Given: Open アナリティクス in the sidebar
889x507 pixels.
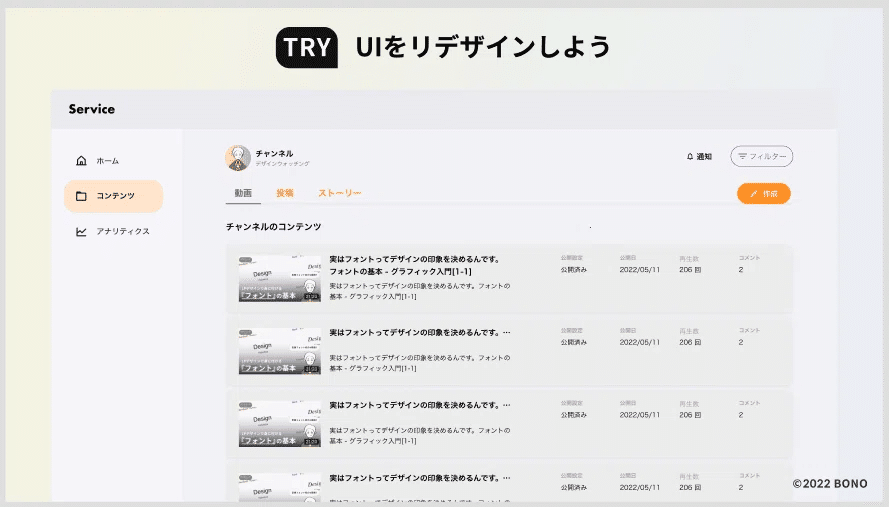Looking at the screenshot, I should [113, 231].
